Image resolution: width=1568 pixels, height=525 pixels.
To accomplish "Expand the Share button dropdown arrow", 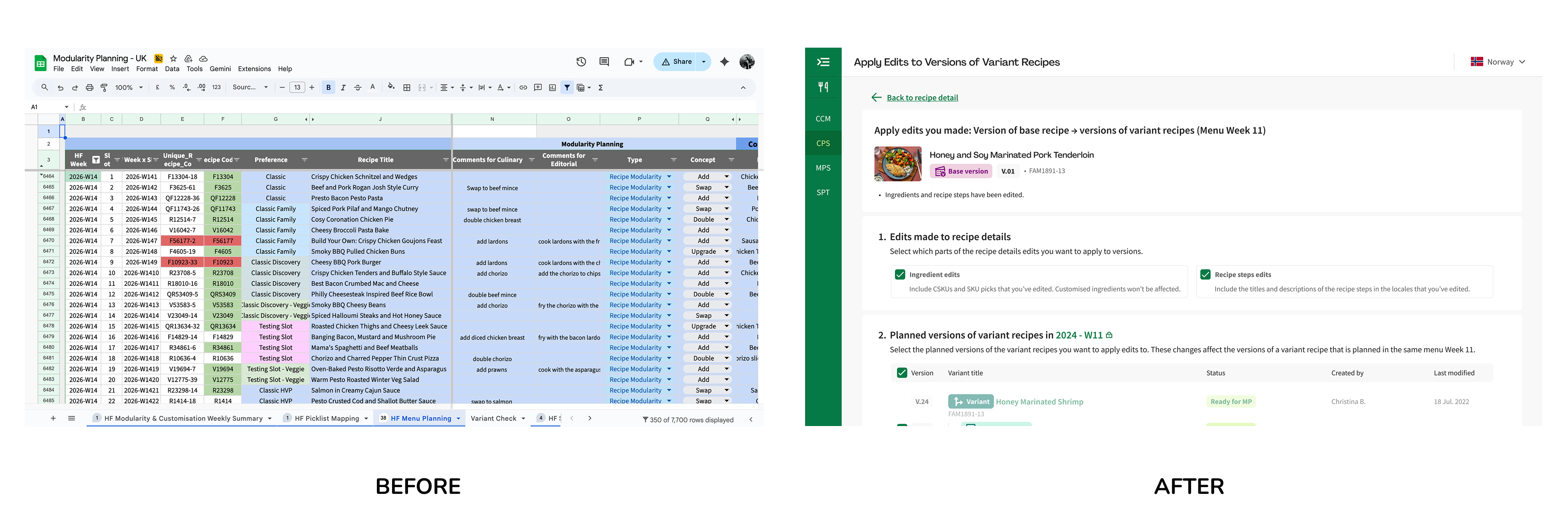I will (x=704, y=61).
